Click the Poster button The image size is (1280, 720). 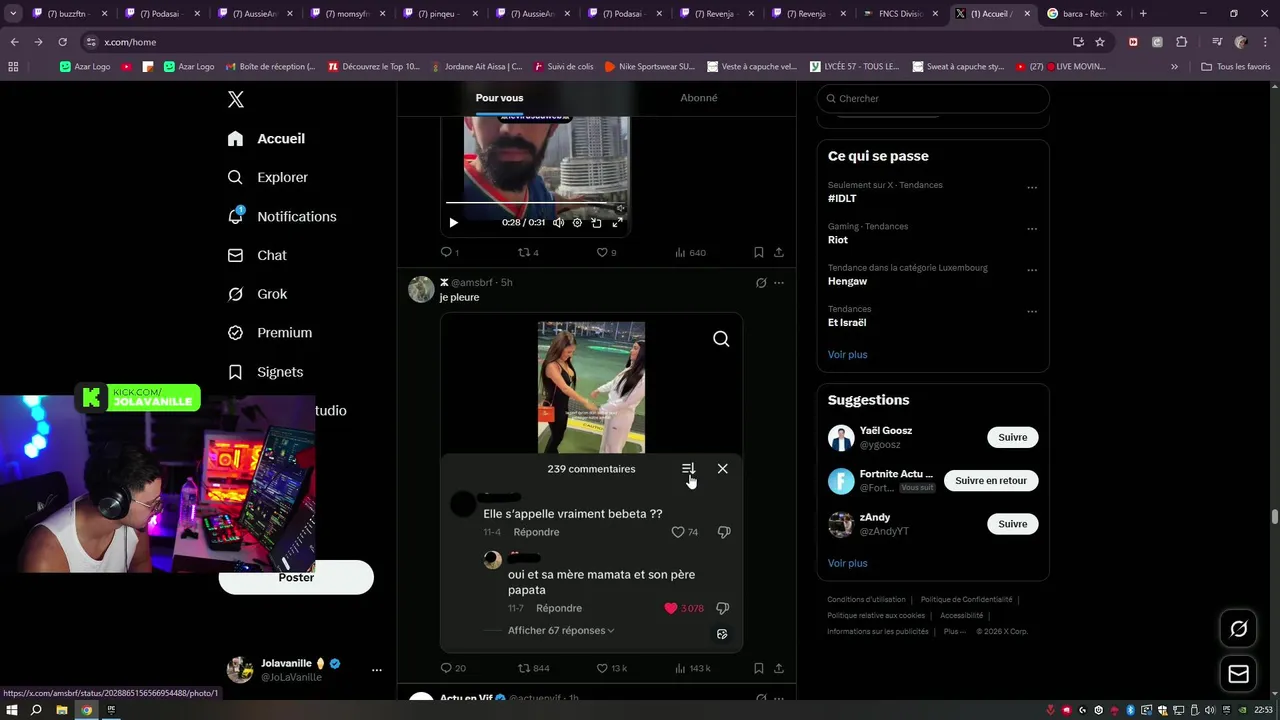(296, 578)
